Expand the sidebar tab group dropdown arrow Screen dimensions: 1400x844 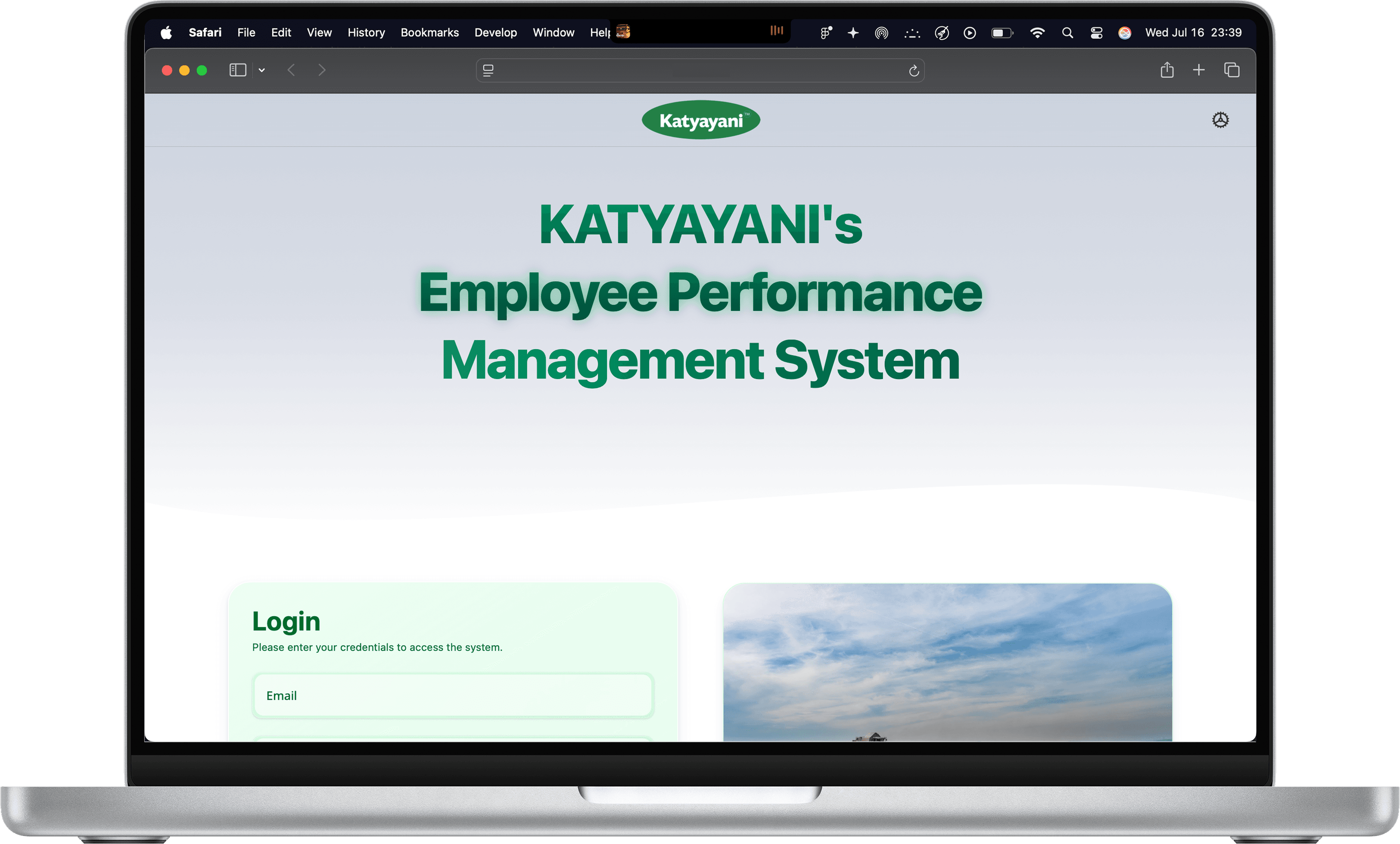pos(261,70)
